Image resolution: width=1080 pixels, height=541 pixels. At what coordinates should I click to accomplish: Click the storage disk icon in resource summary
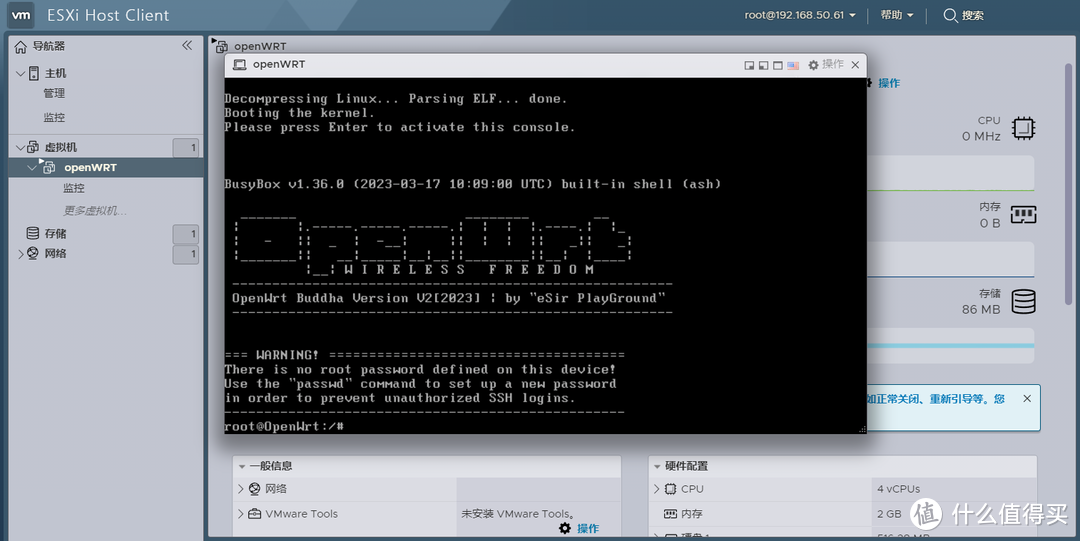pos(1024,302)
